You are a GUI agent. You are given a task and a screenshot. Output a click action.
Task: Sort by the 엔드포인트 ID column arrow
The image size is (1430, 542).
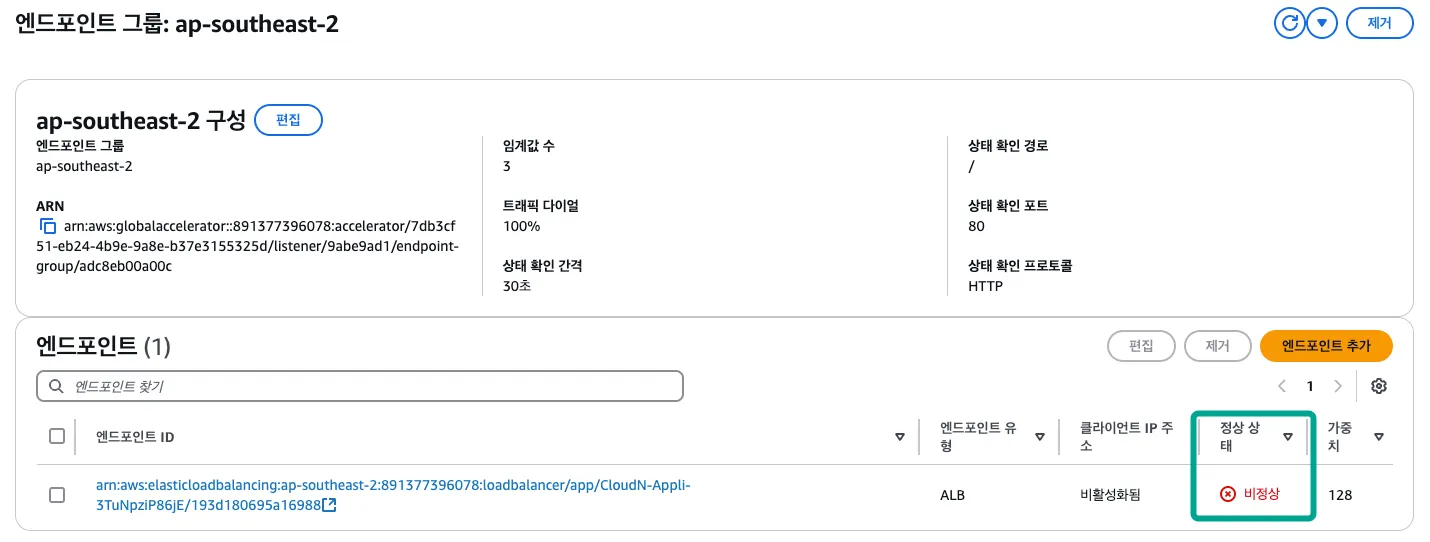[x=900, y=437]
